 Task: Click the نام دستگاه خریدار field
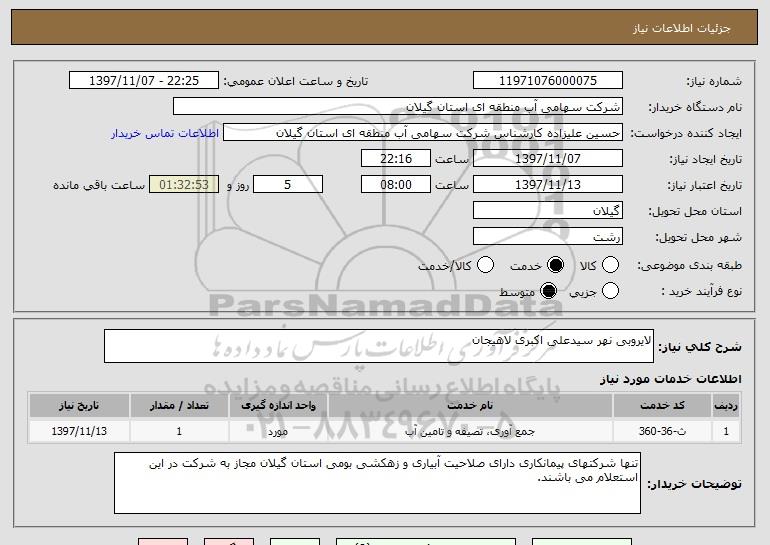point(398,107)
